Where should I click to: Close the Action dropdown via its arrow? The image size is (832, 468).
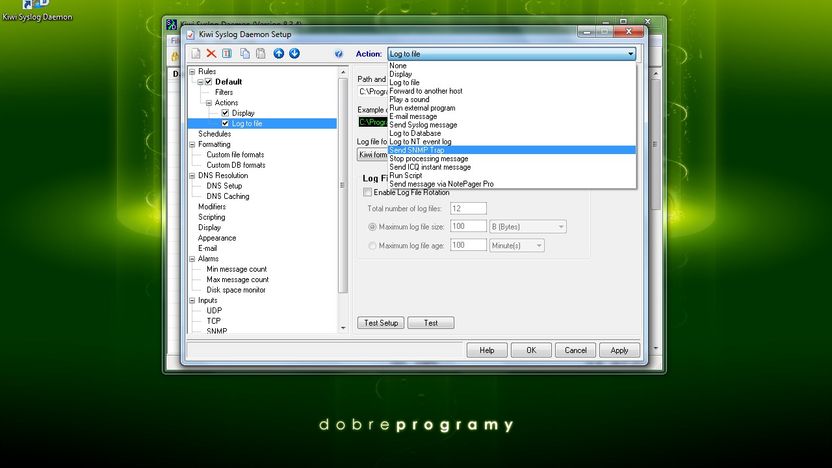tap(630, 54)
